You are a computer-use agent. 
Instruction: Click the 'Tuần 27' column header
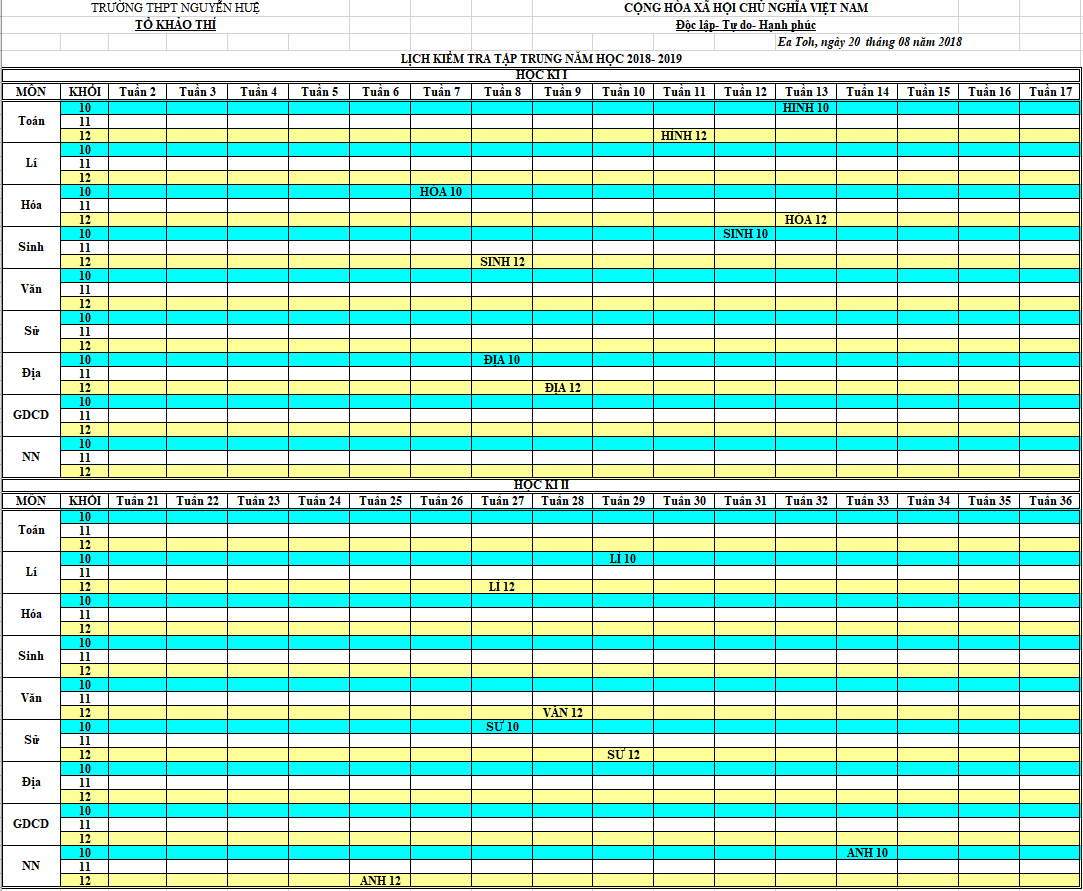pos(502,501)
